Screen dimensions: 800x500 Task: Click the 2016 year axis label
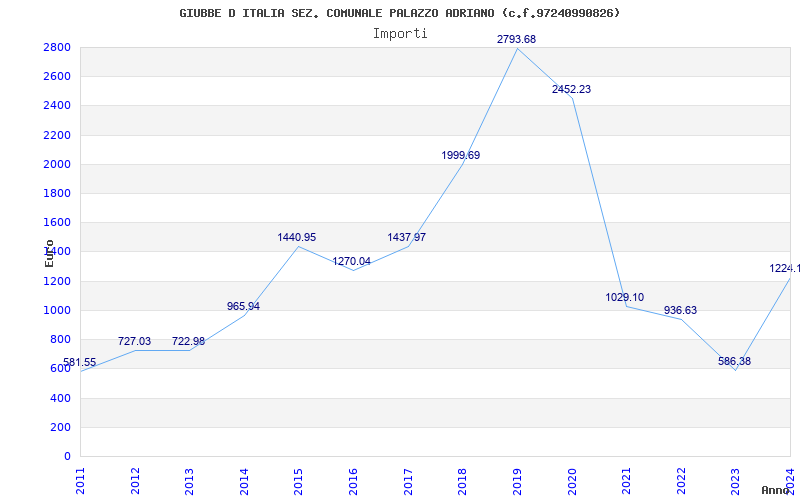[x=353, y=481]
